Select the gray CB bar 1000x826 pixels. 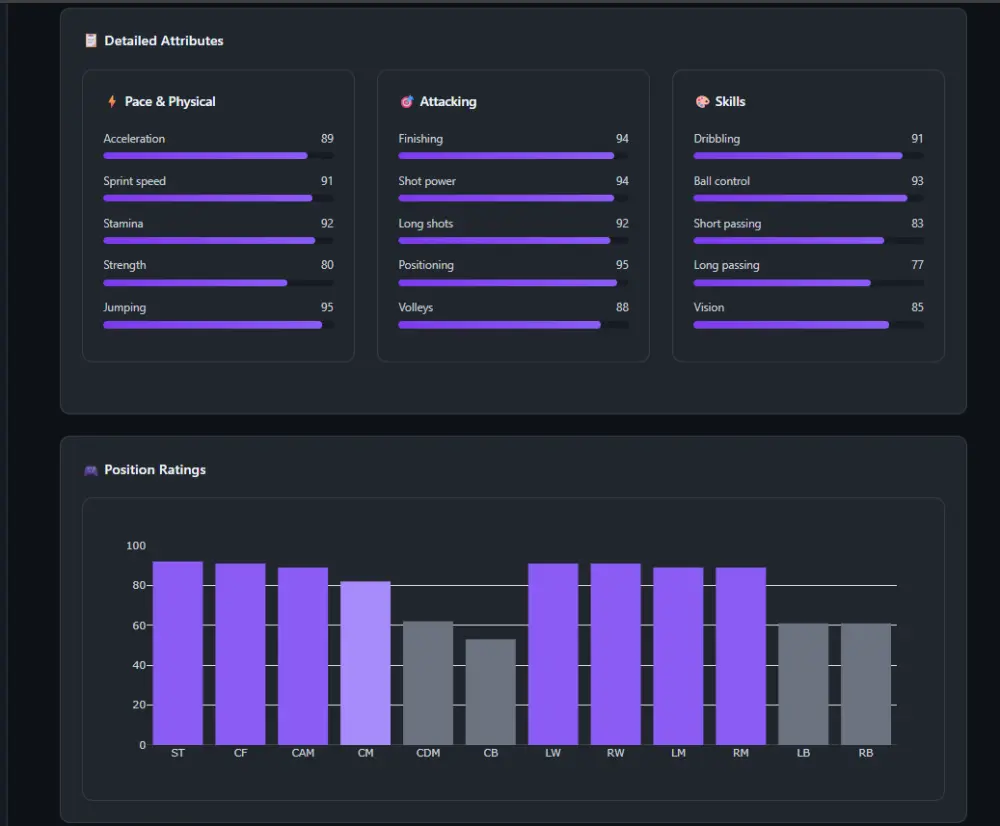point(490,692)
